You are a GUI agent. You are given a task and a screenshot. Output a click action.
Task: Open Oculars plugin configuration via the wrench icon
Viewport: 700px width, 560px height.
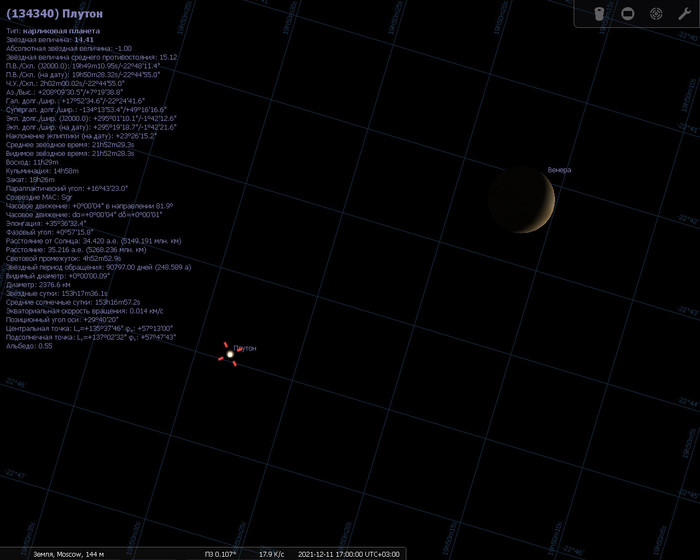coord(684,14)
